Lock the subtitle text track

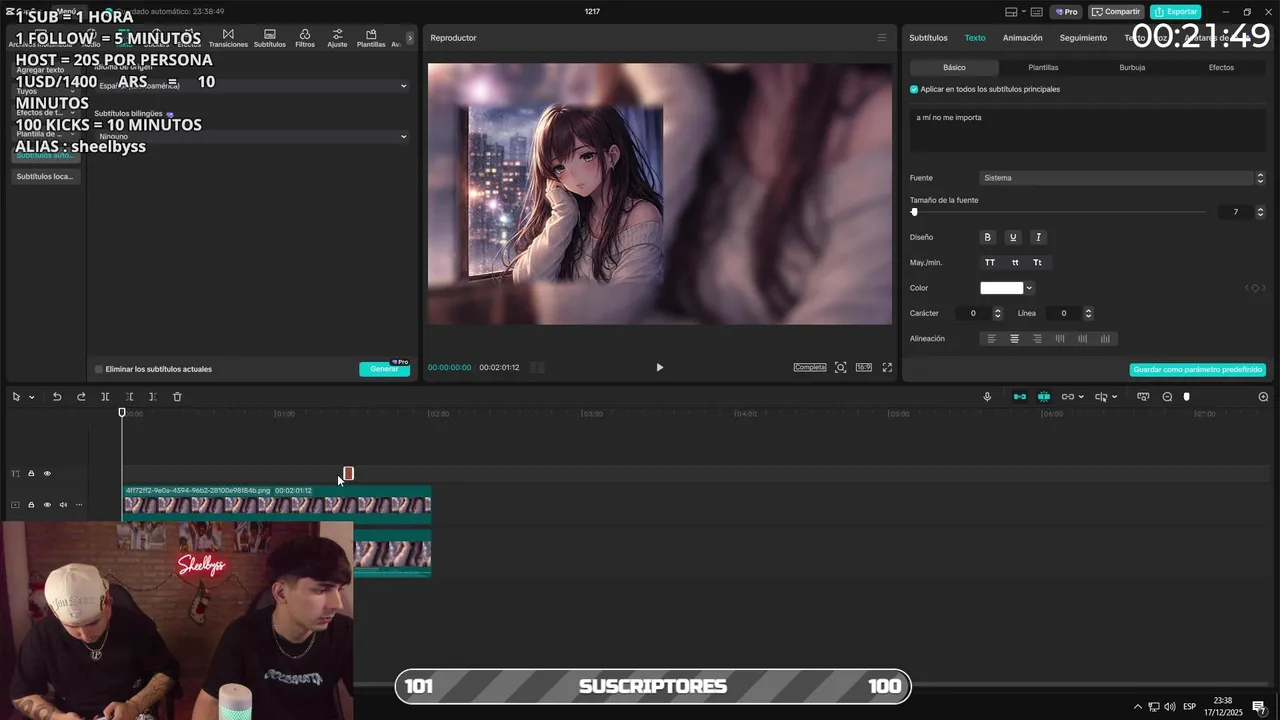tap(31, 474)
